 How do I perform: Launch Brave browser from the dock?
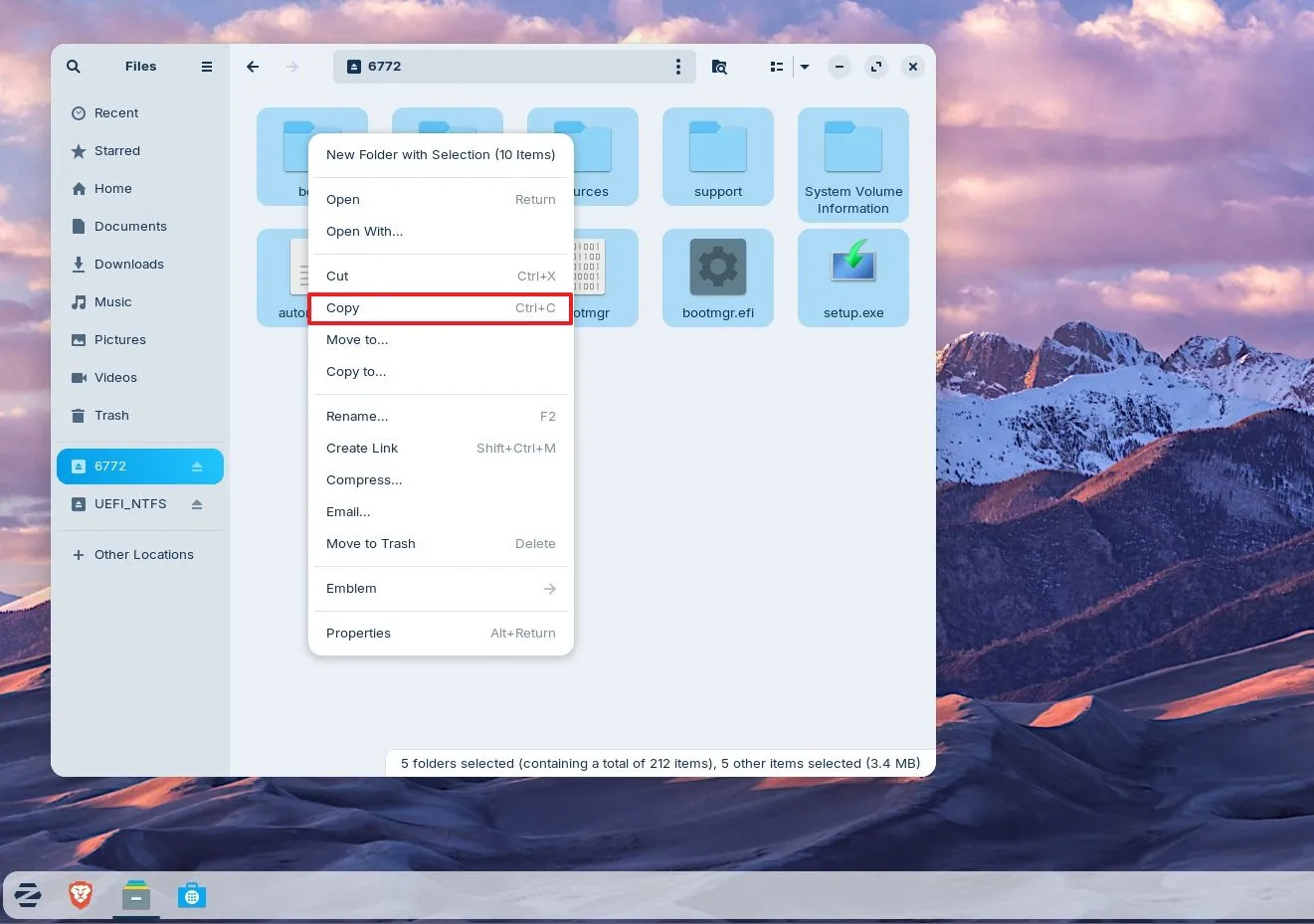click(x=80, y=894)
